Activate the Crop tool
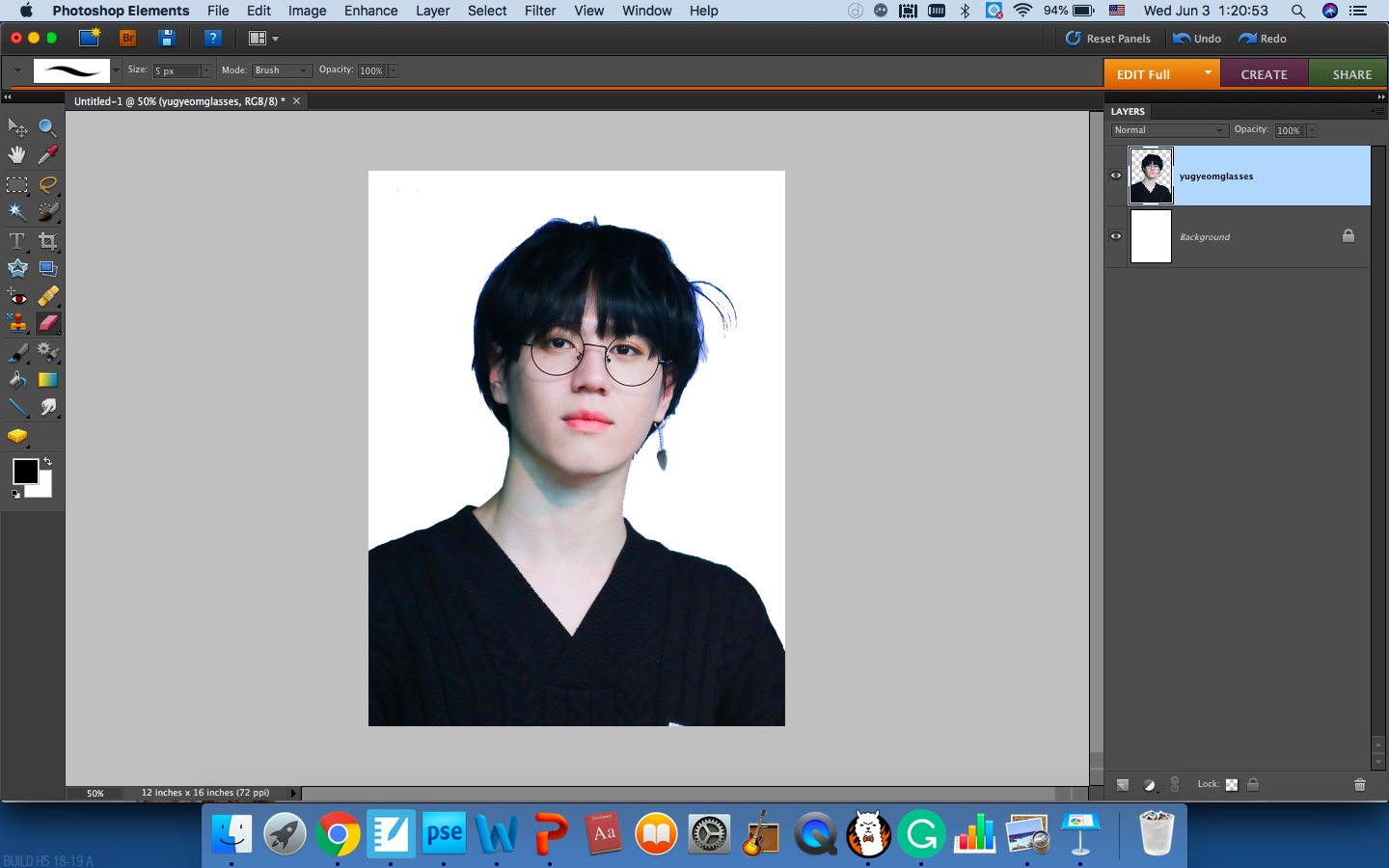 [x=47, y=241]
